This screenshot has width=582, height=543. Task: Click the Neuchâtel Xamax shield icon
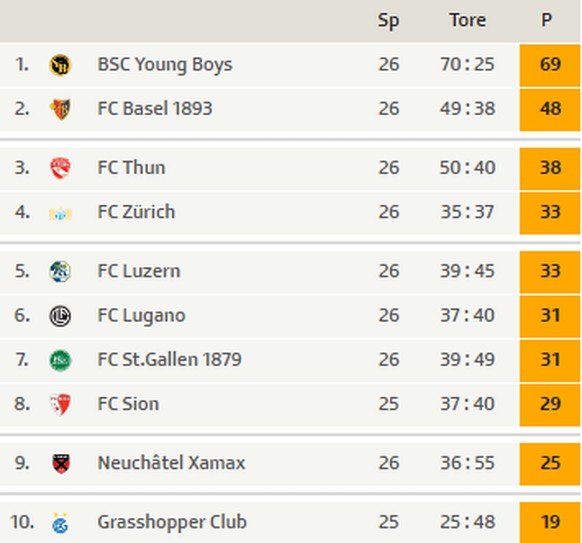(61, 464)
